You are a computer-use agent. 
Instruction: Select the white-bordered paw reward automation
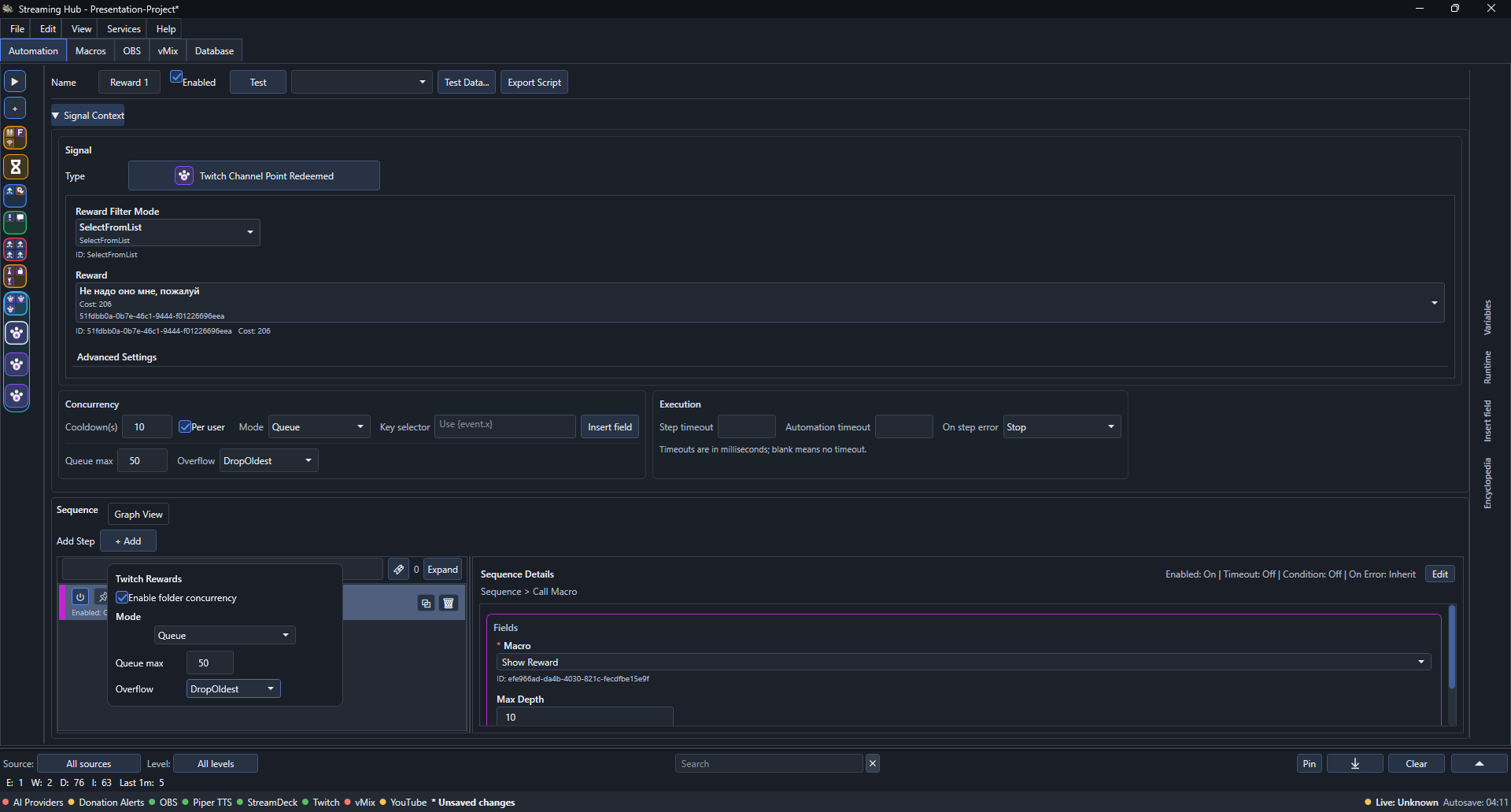(x=17, y=333)
